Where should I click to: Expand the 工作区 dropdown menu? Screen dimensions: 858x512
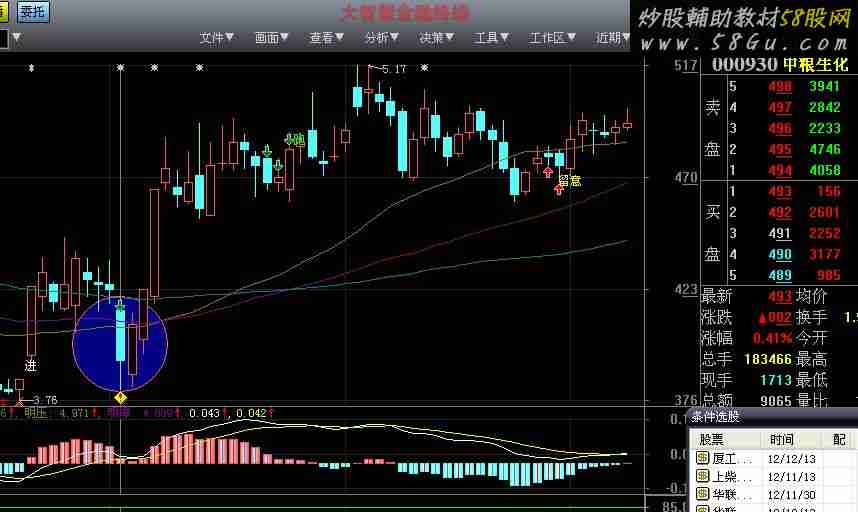[x=552, y=38]
